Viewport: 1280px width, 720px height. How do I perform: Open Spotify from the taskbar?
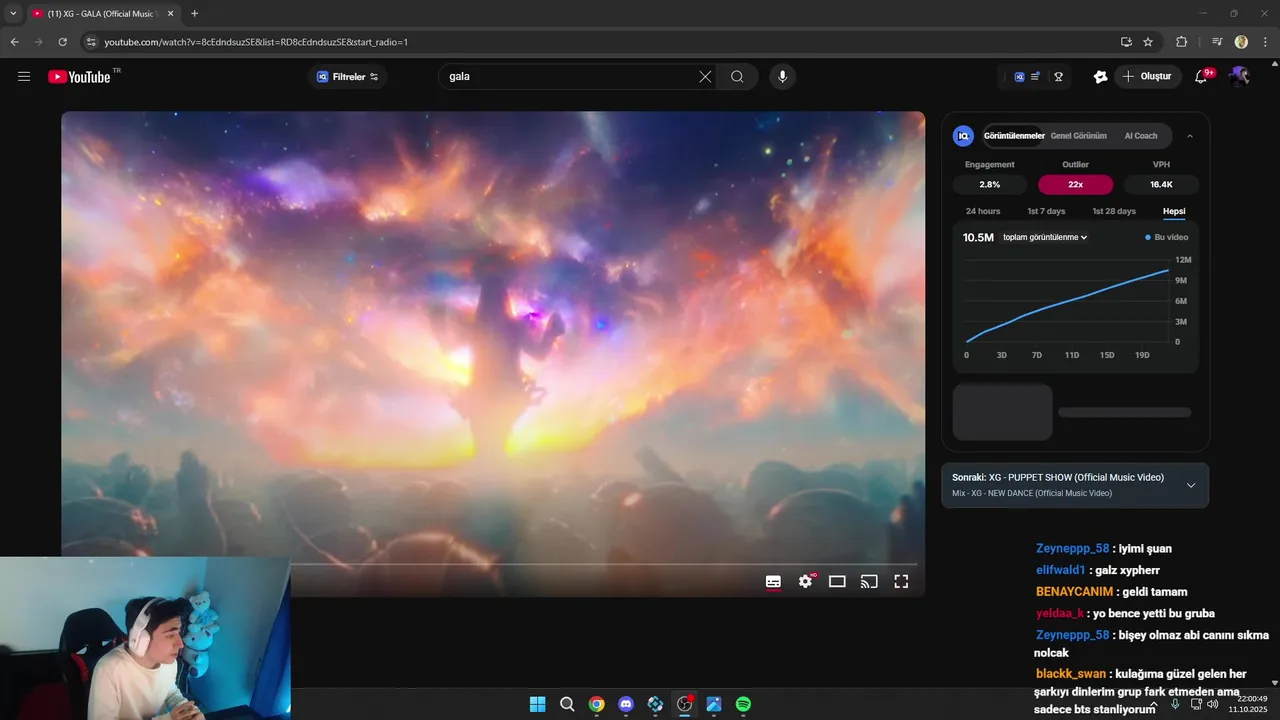[x=743, y=704]
